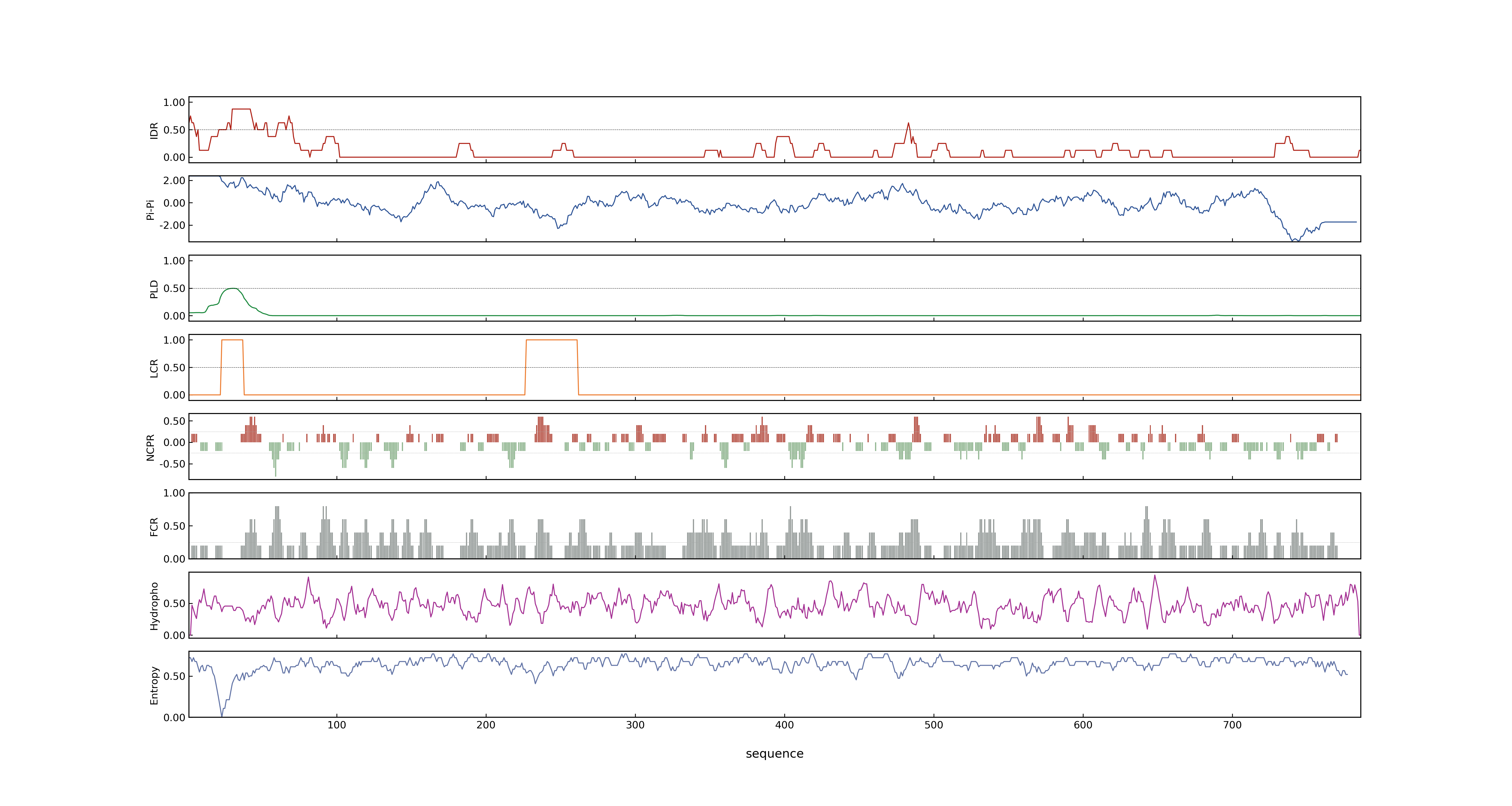Click the 200 tick label on x-axis
This screenshot has width=1512, height=806.
pyautogui.click(x=486, y=725)
